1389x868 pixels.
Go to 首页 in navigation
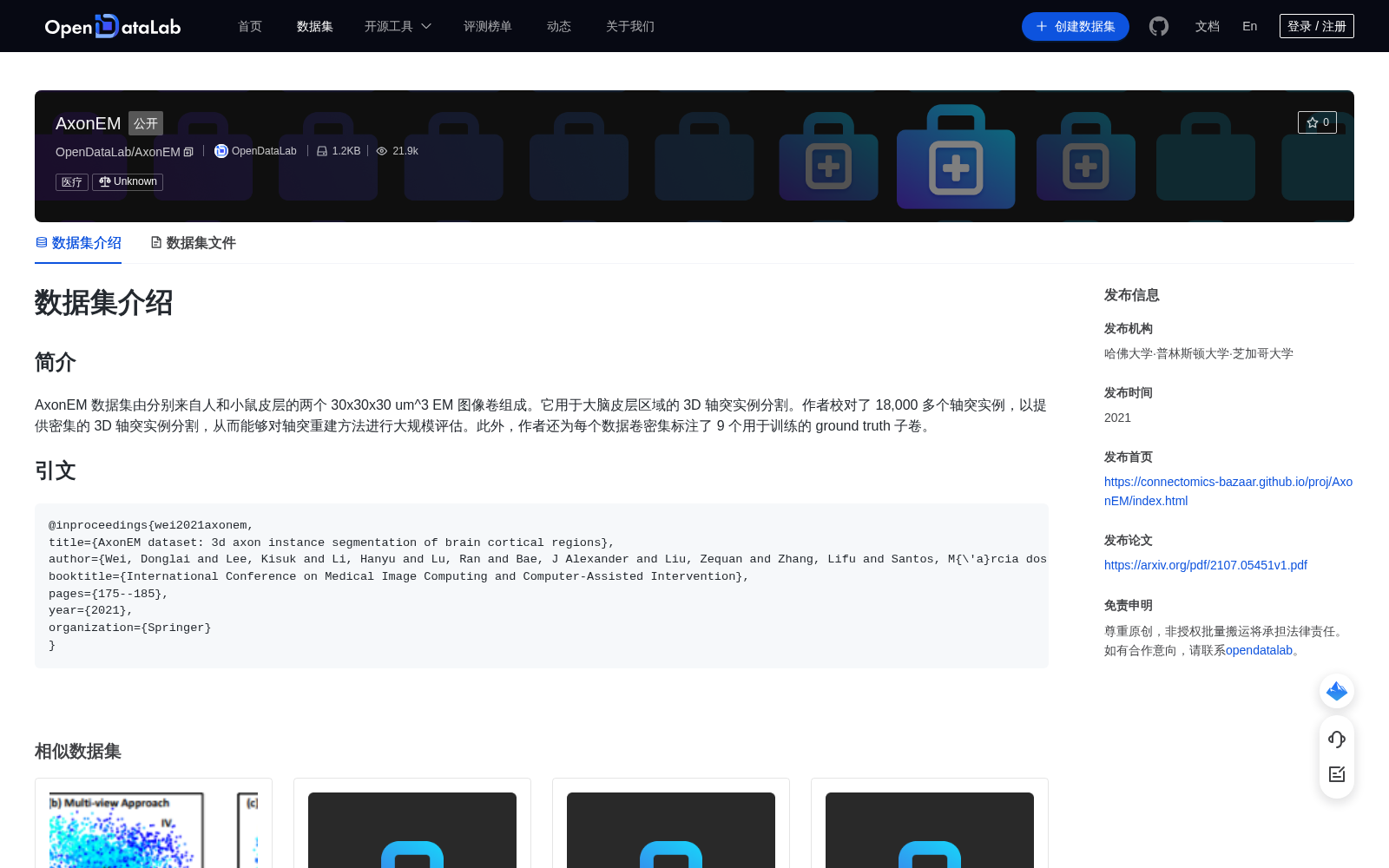click(250, 26)
